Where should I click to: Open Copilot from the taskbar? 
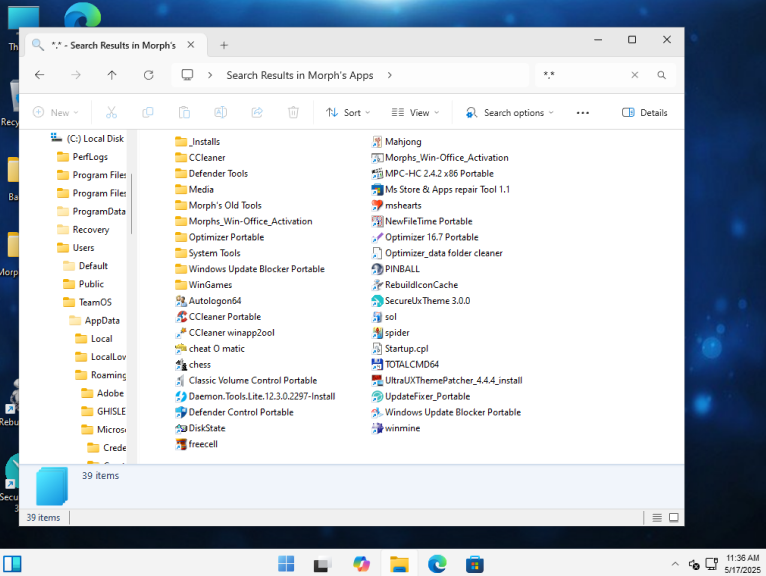(x=361, y=564)
